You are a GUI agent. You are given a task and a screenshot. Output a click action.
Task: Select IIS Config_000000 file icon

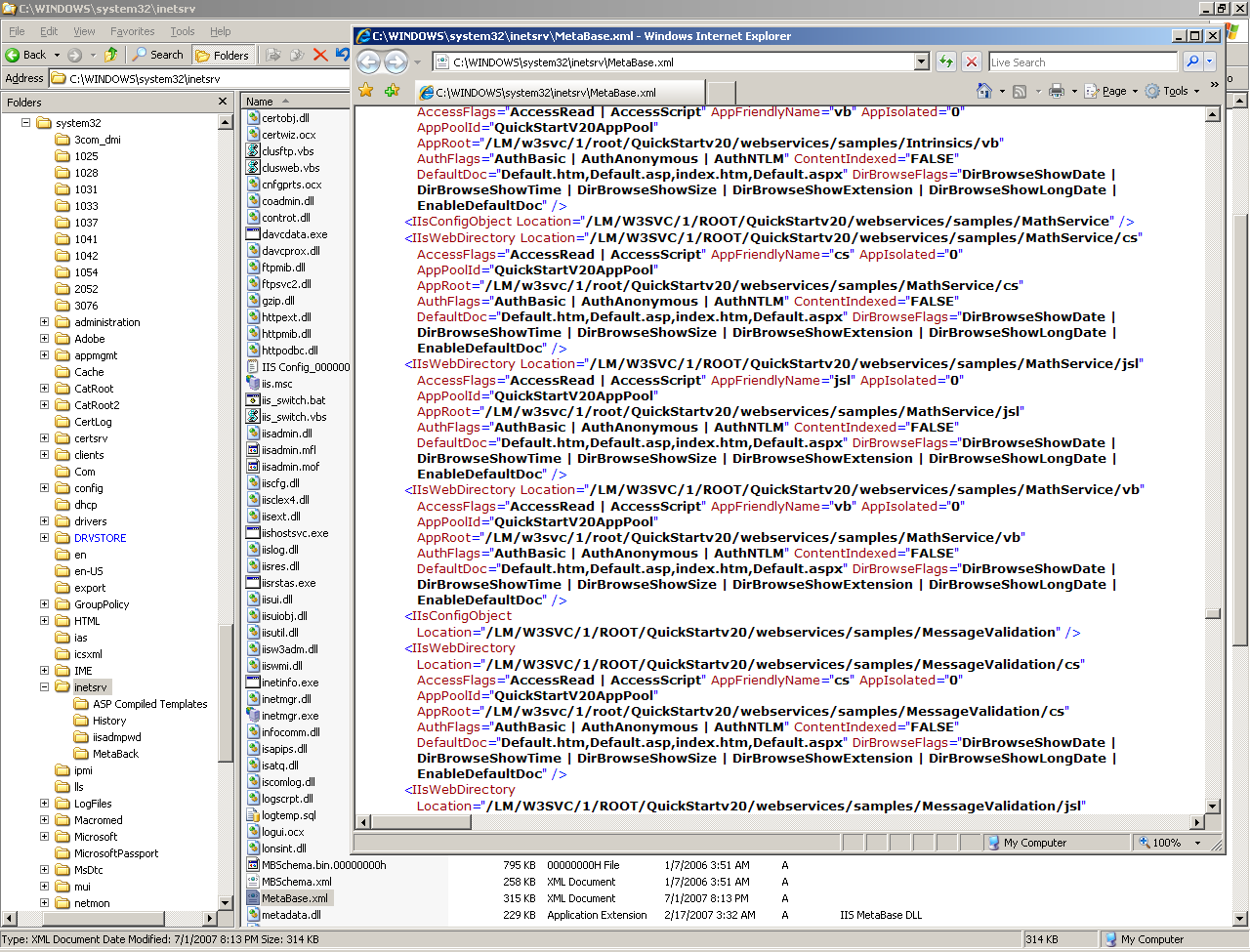click(x=253, y=367)
